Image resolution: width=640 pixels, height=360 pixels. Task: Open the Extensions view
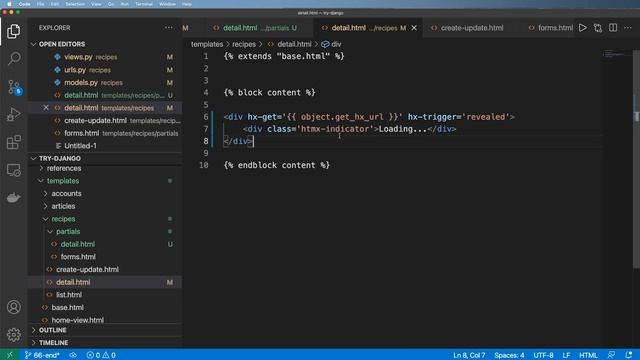(x=13, y=142)
